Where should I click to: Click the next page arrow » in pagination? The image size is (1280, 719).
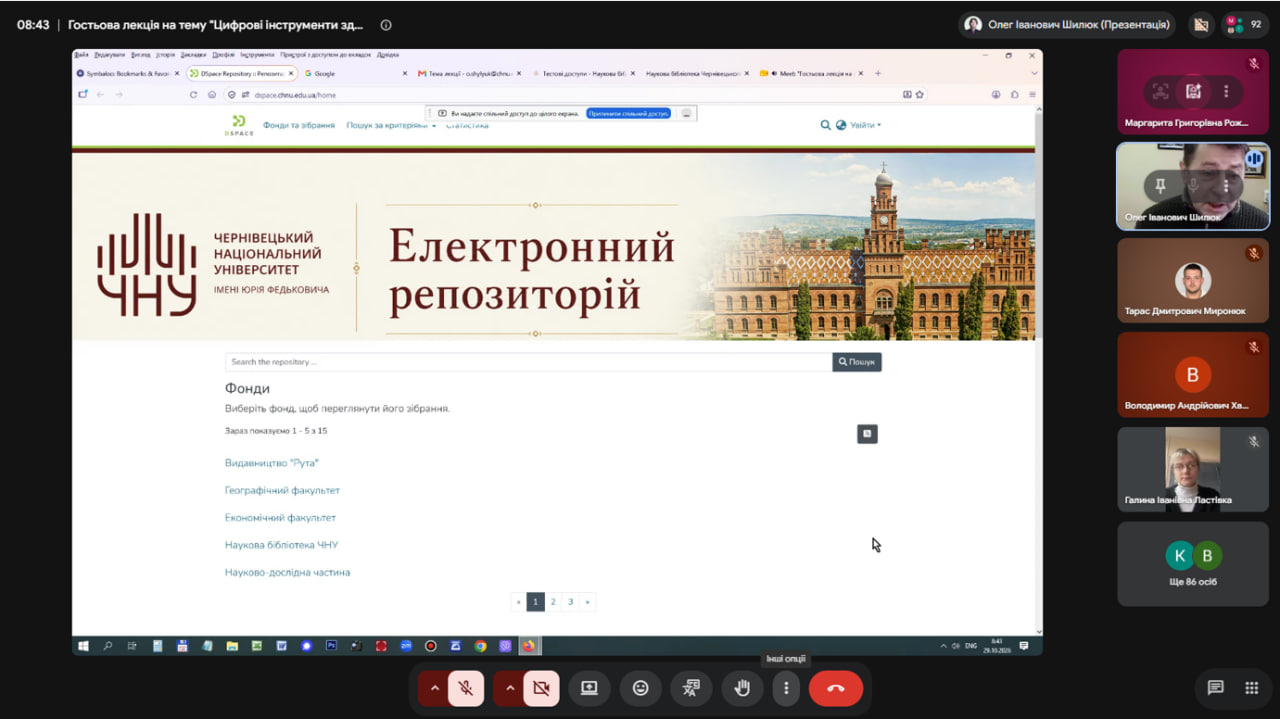[587, 602]
